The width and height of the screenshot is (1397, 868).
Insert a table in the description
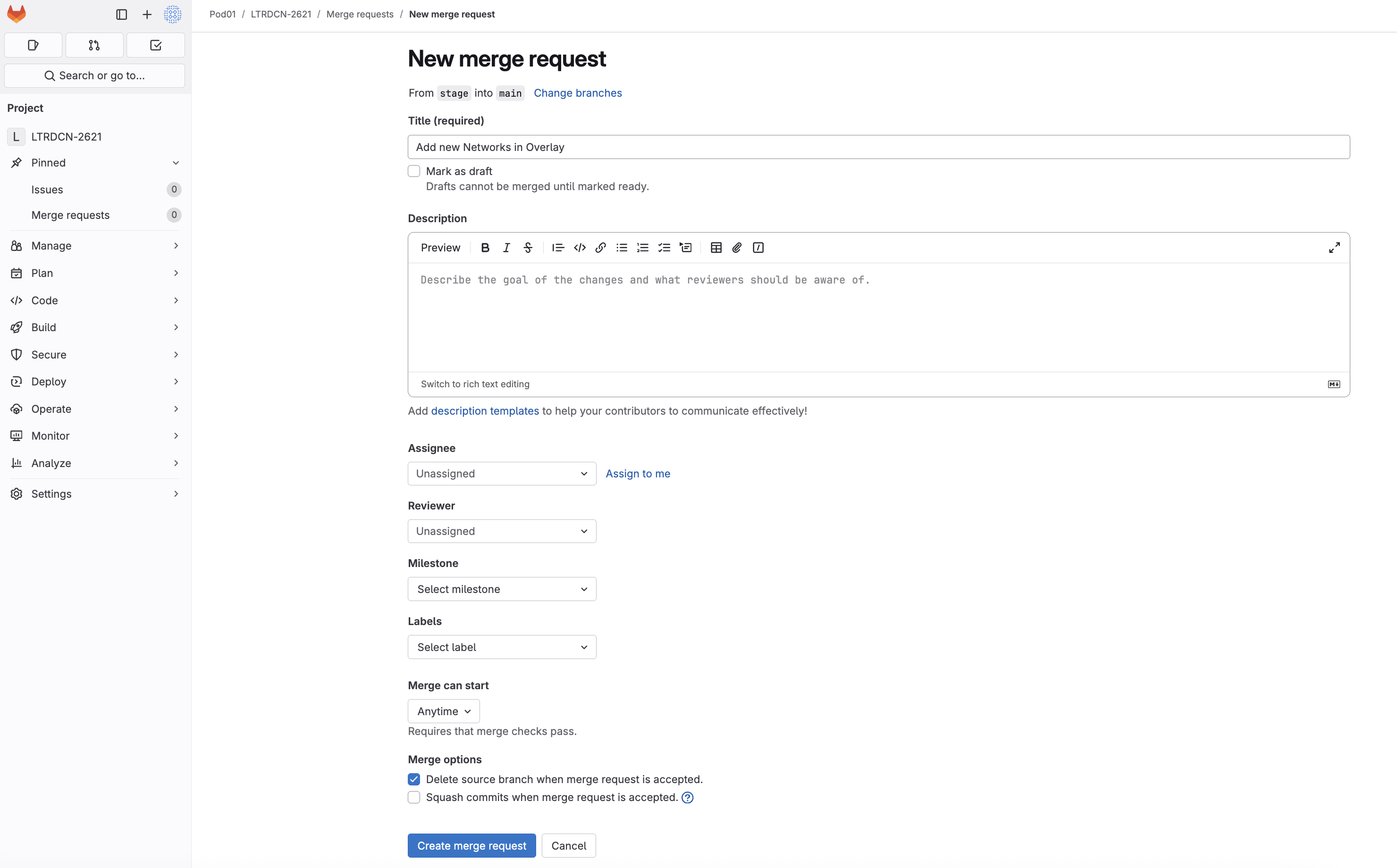tap(716, 247)
